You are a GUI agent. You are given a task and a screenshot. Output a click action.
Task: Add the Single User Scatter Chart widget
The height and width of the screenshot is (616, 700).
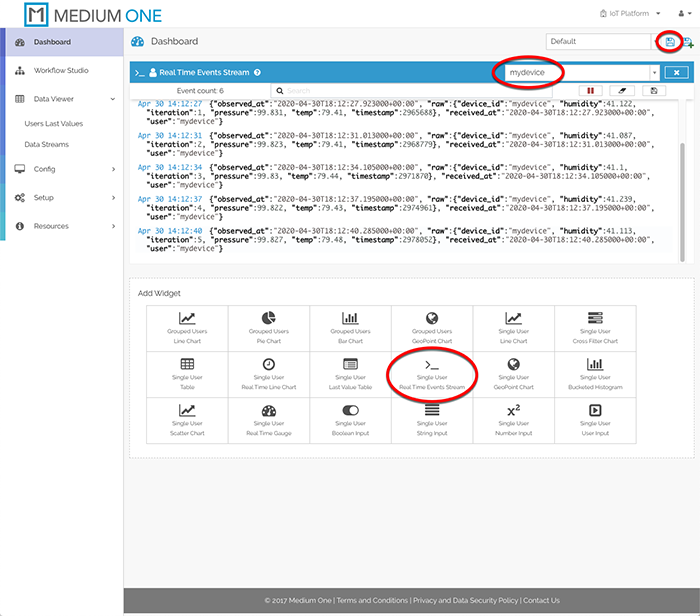coord(187,418)
